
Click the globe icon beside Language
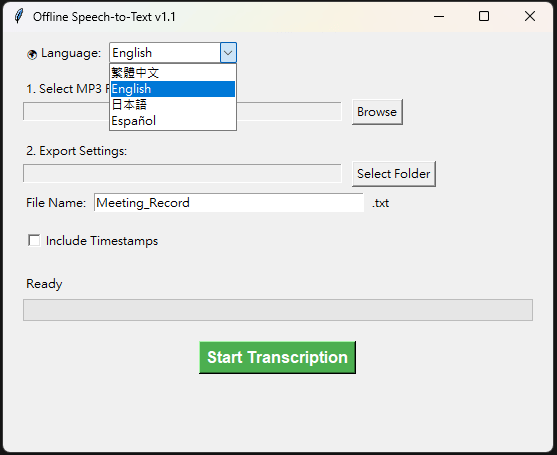(32, 54)
